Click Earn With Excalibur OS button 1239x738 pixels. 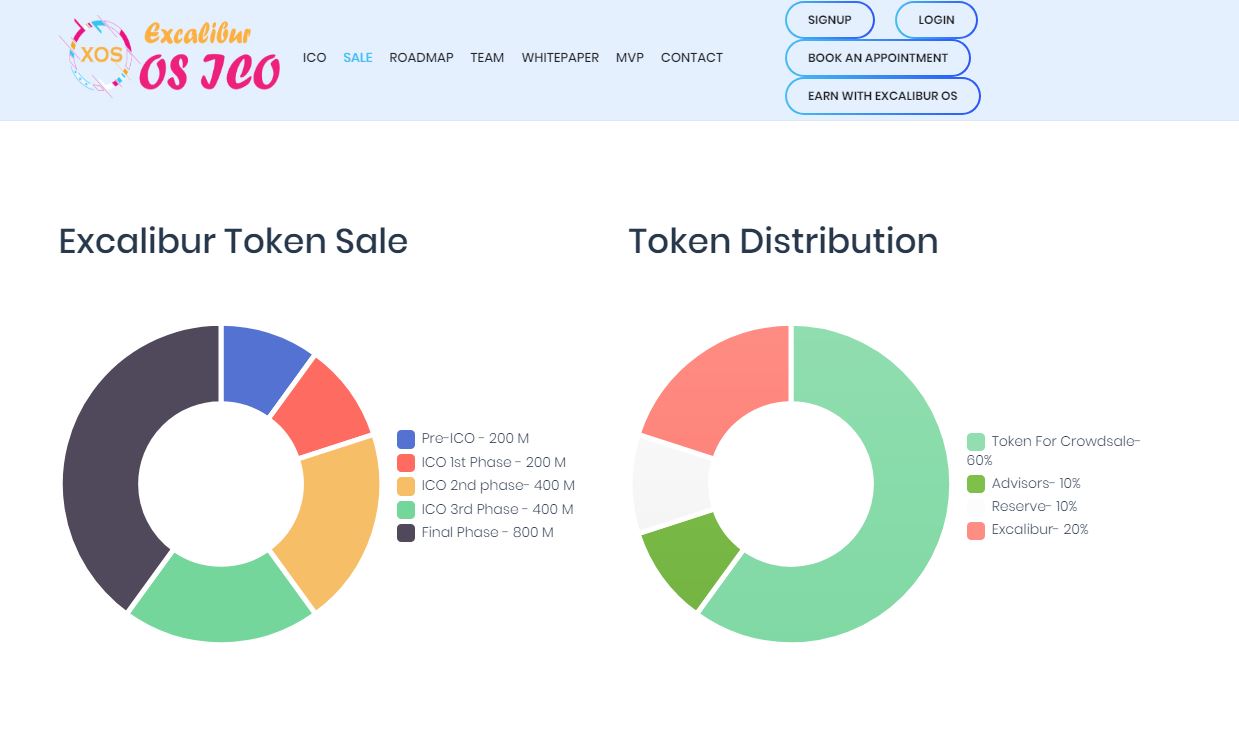coord(883,96)
